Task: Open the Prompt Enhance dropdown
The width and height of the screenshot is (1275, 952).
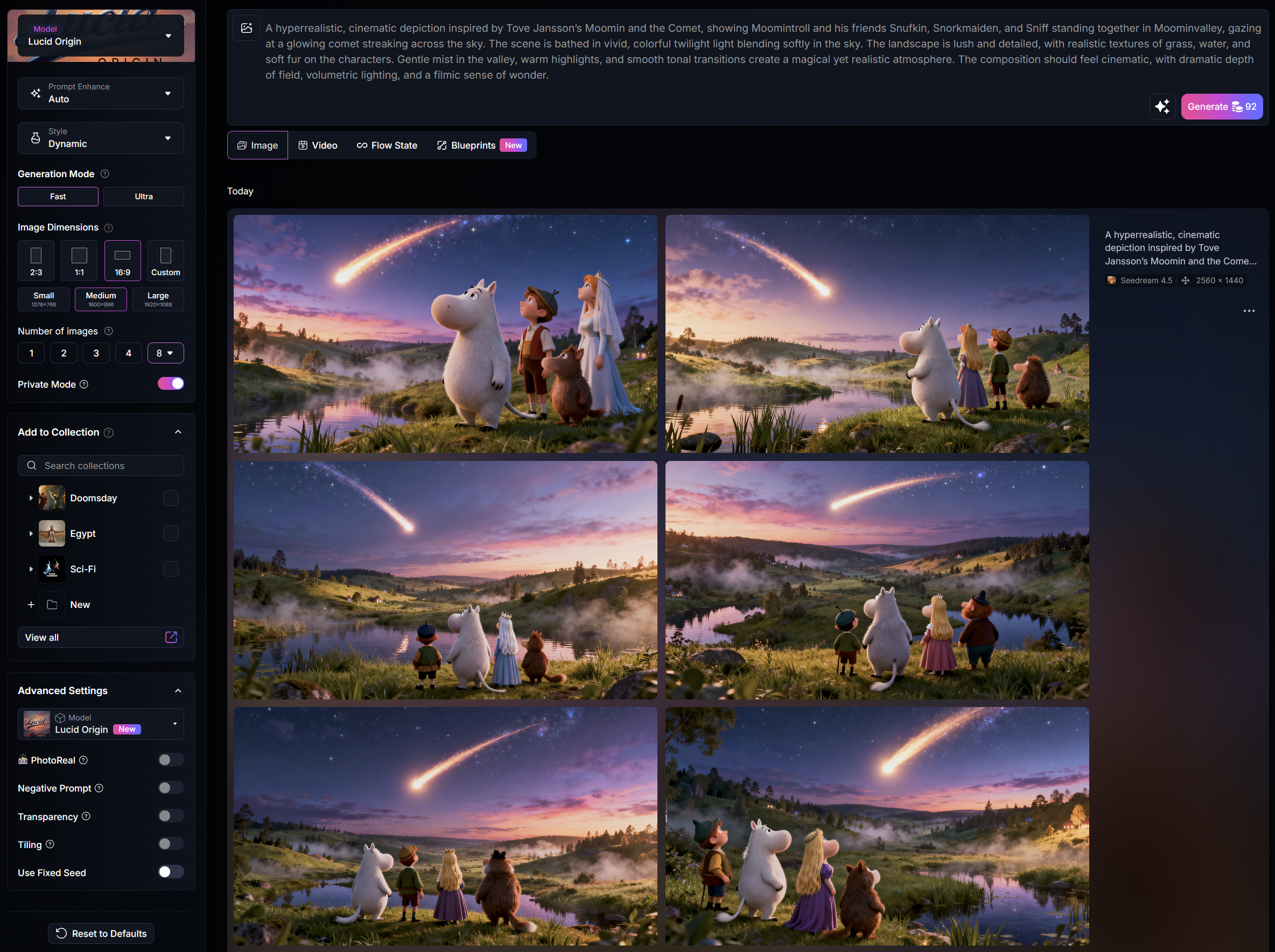Action: [101, 93]
